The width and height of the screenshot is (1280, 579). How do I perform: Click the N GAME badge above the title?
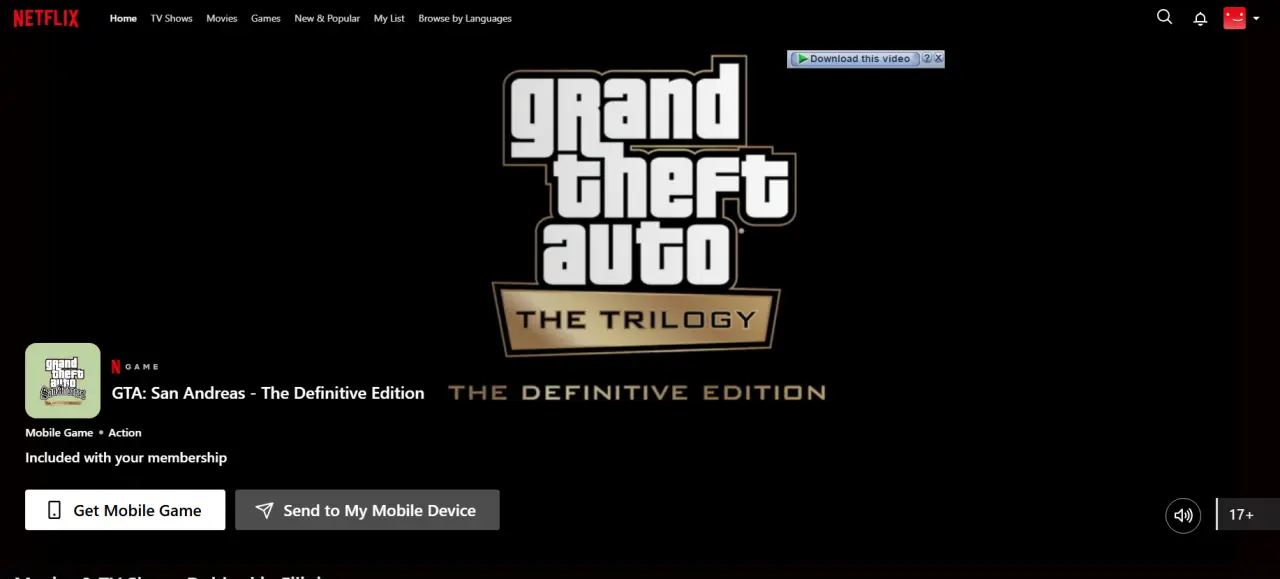pos(135,367)
